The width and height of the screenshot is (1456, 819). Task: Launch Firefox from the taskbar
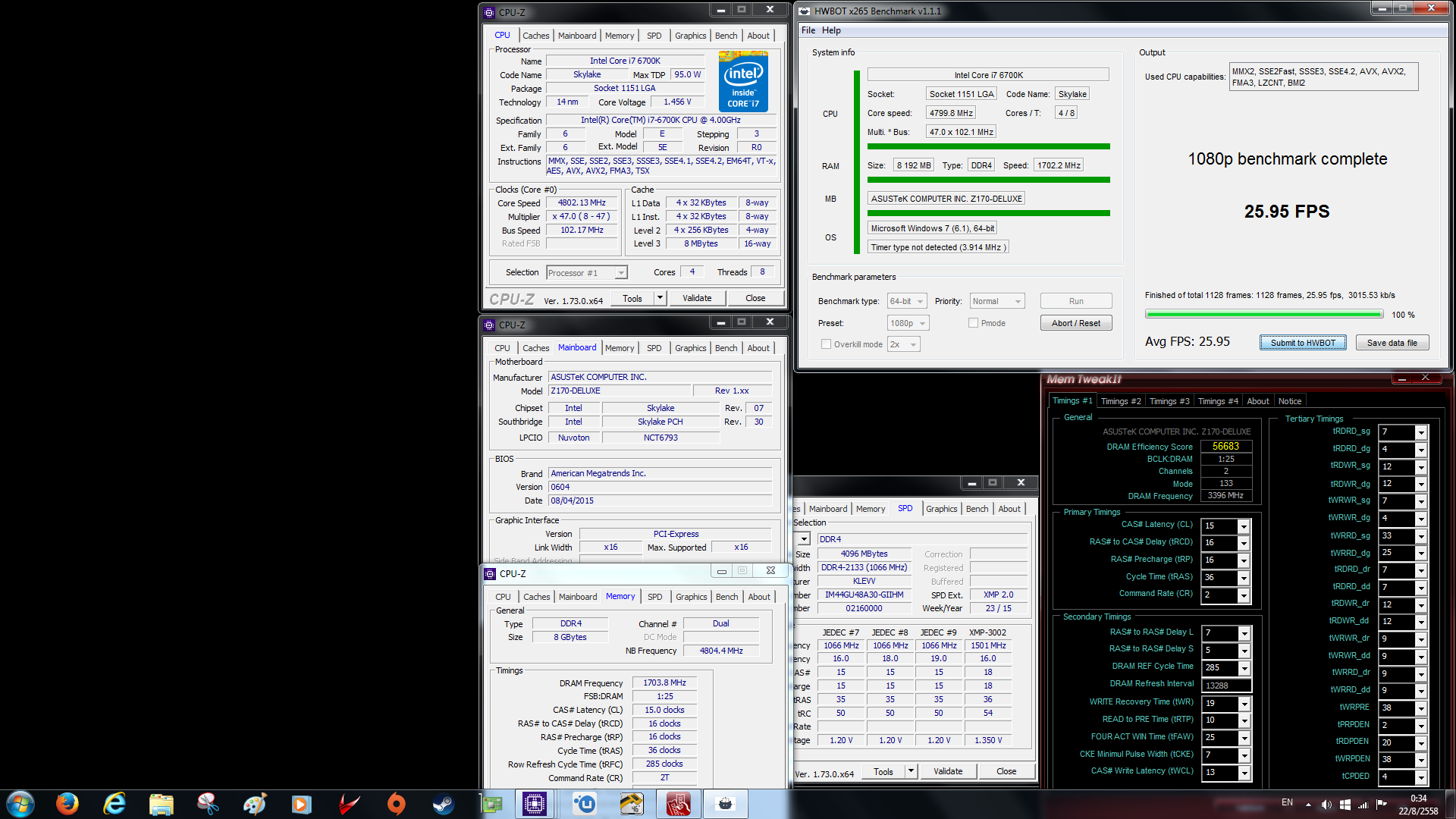coord(67,804)
